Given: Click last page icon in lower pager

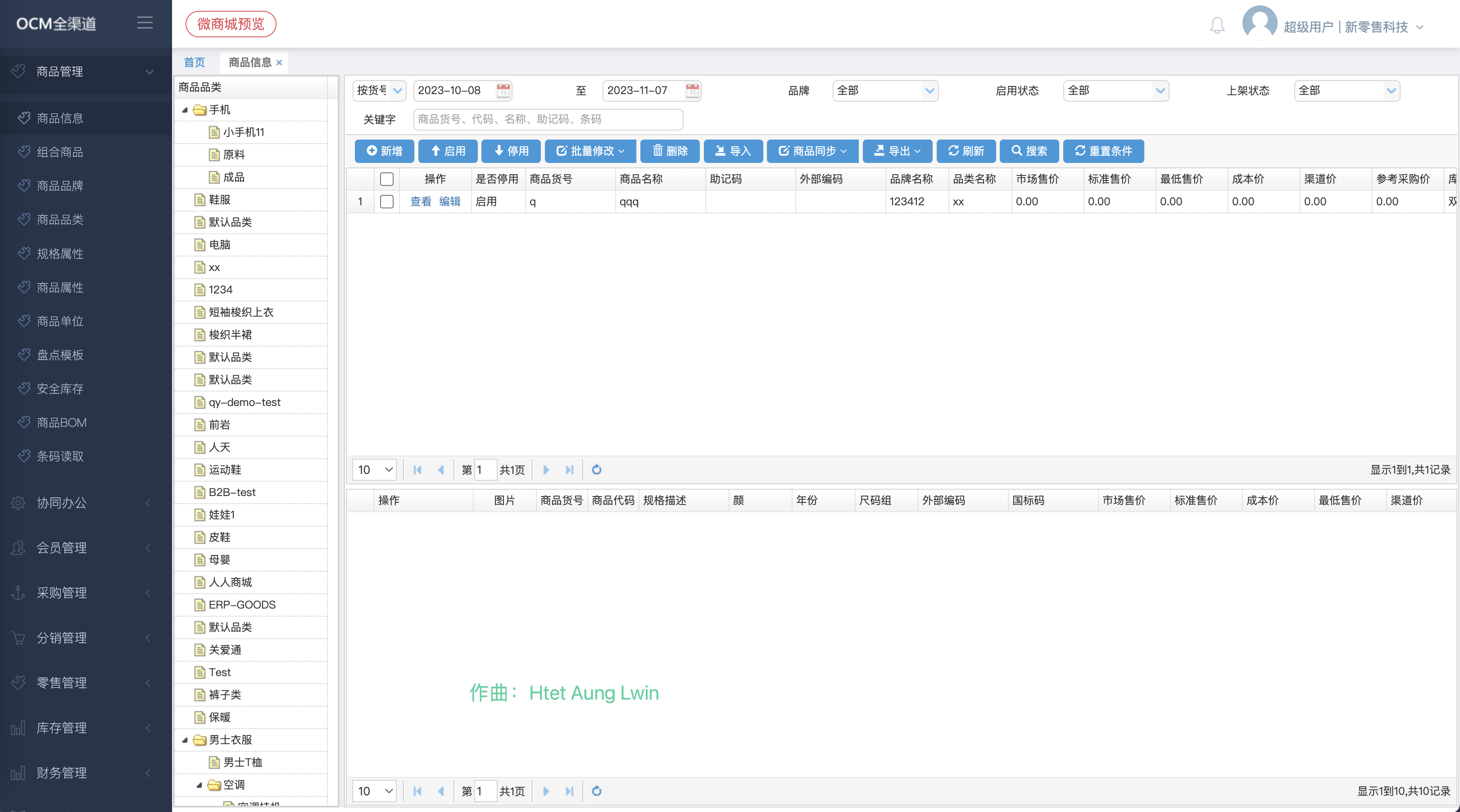Looking at the screenshot, I should [569, 791].
